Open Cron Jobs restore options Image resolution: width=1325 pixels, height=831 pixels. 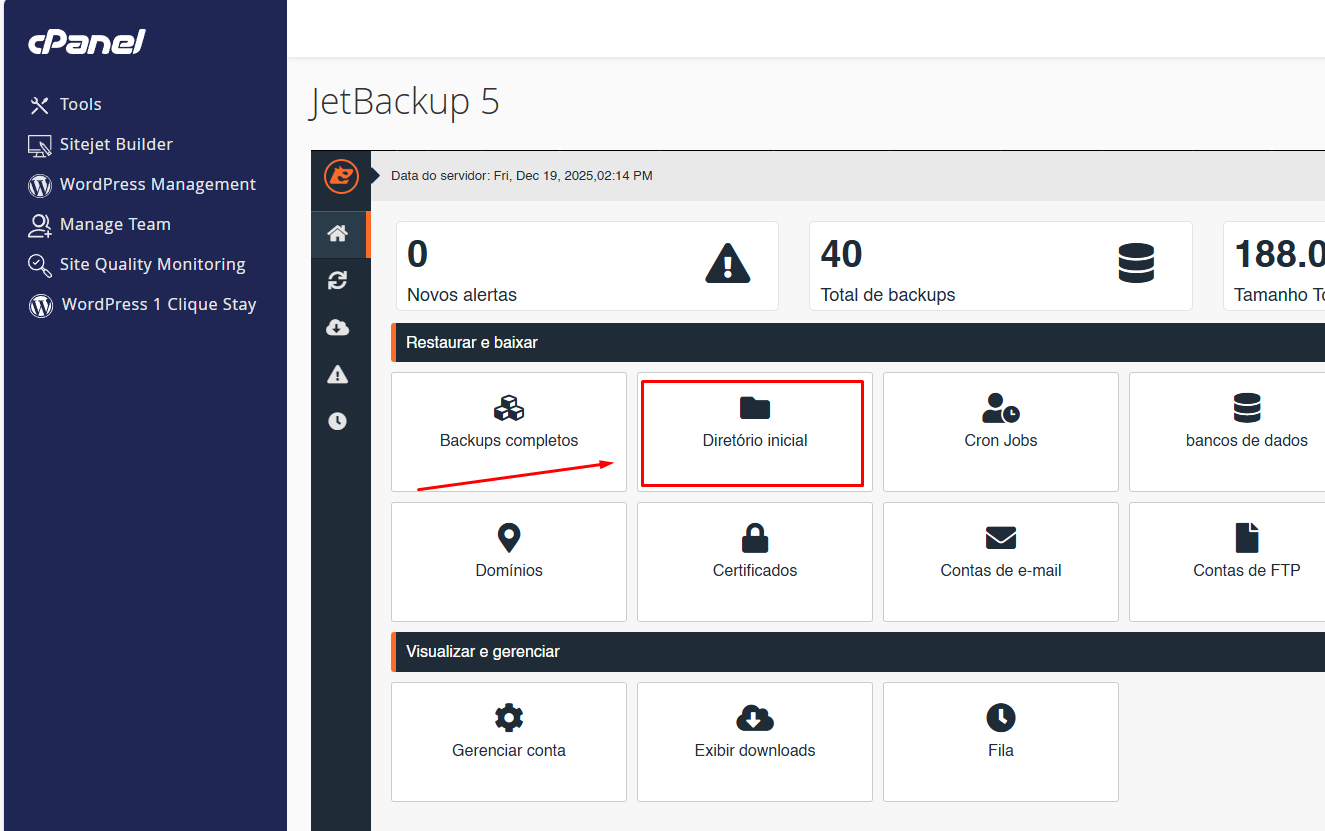[1000, 432]
